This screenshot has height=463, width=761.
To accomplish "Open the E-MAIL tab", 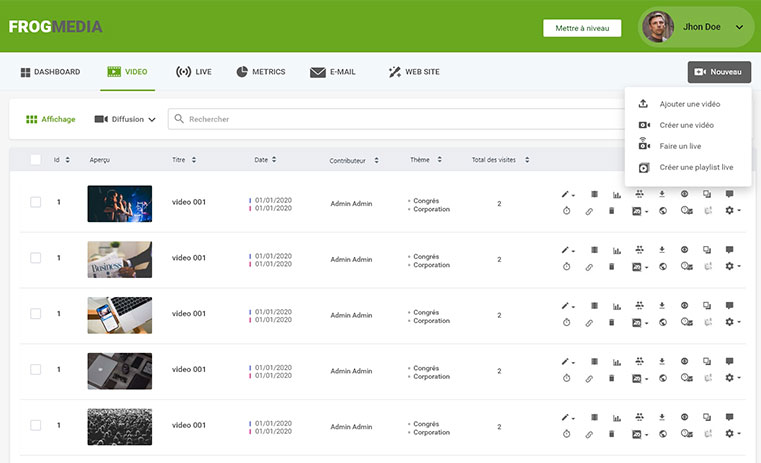I will (332, 72).
